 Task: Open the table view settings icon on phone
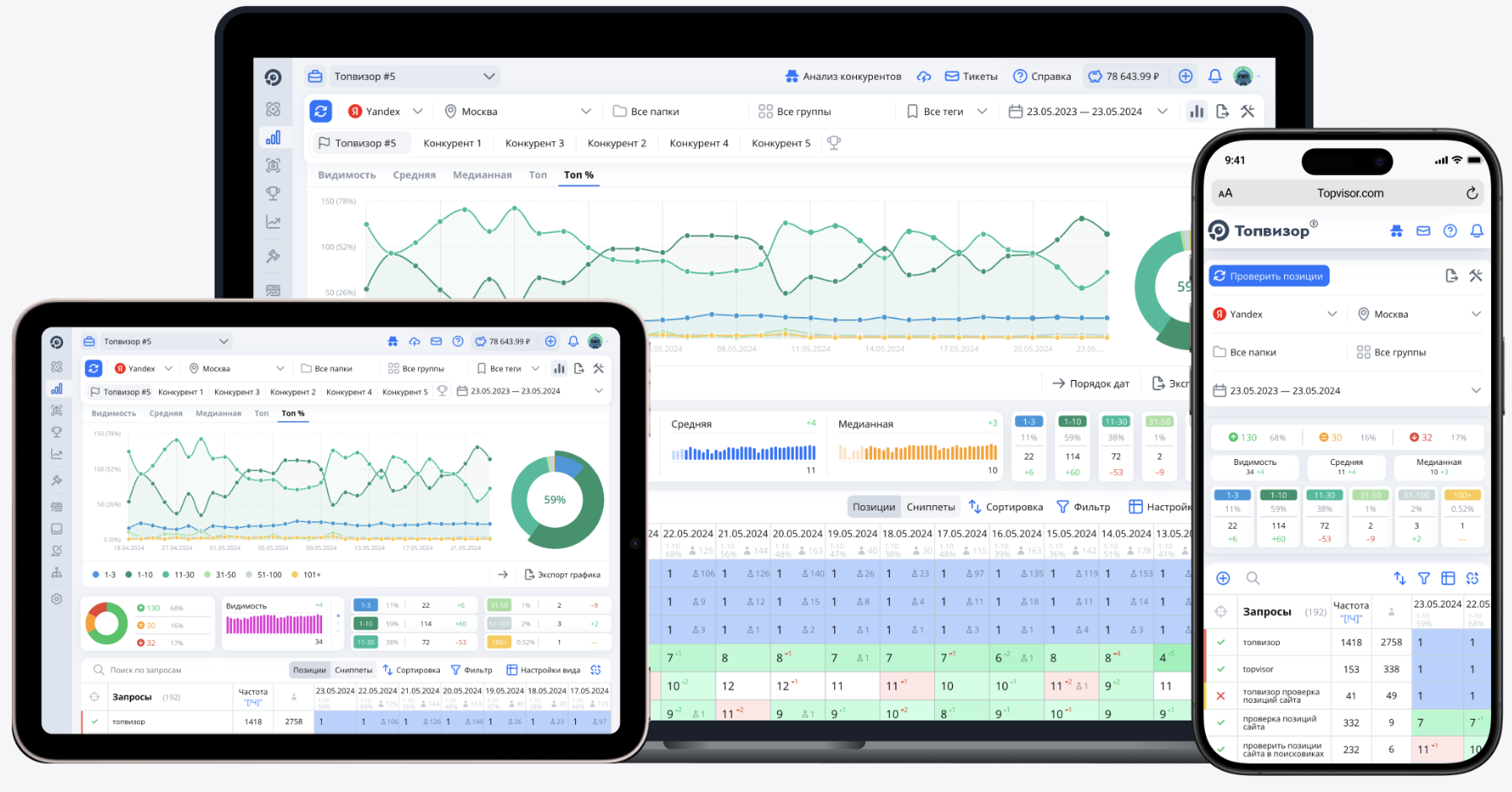1448,578
